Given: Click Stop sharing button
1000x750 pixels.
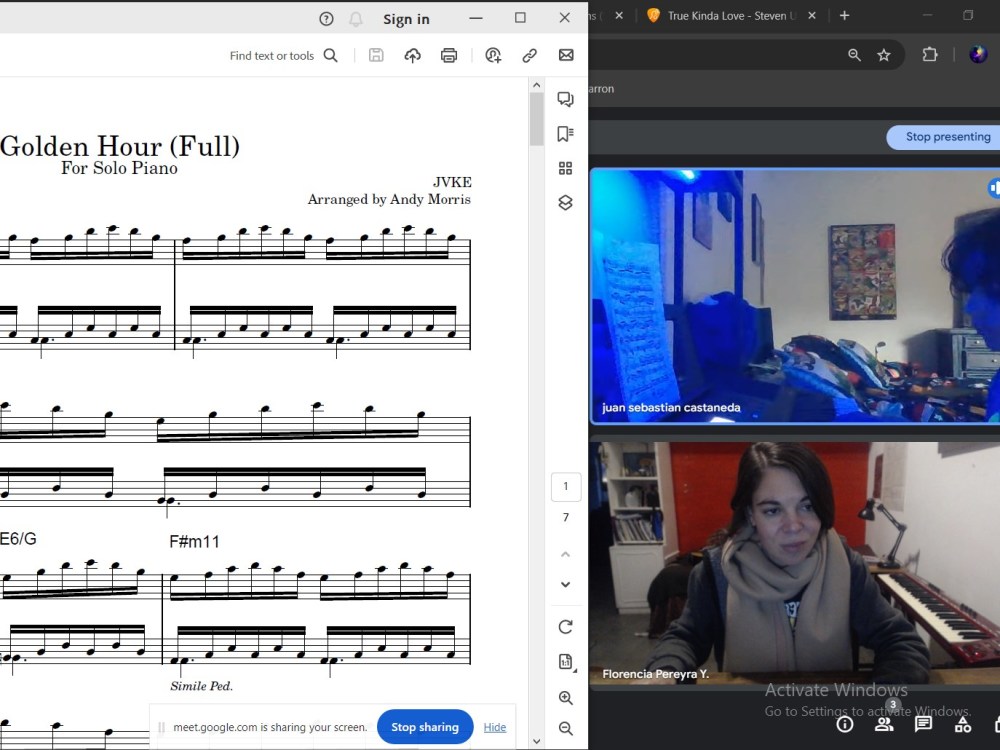Looking at the screenshot, I should (x=425, y=727).
